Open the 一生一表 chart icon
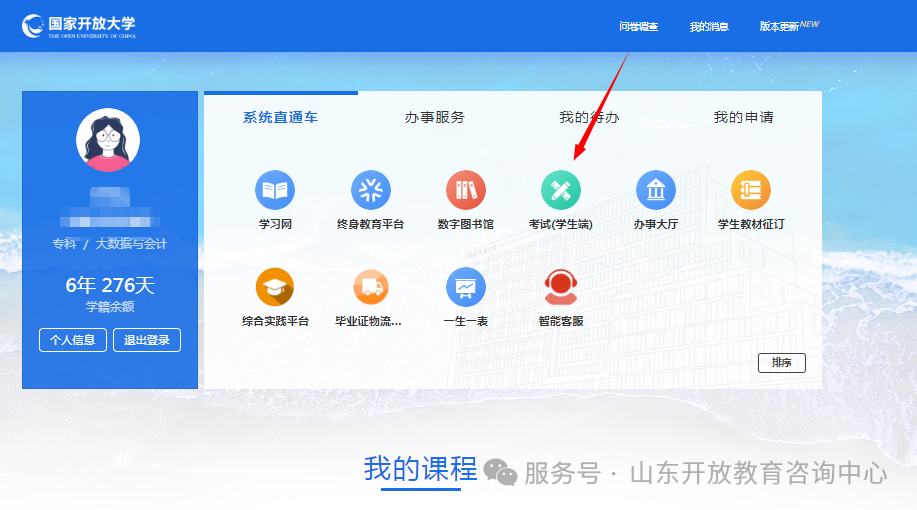Viewport: 917px width, 510px height. point(466,287)
